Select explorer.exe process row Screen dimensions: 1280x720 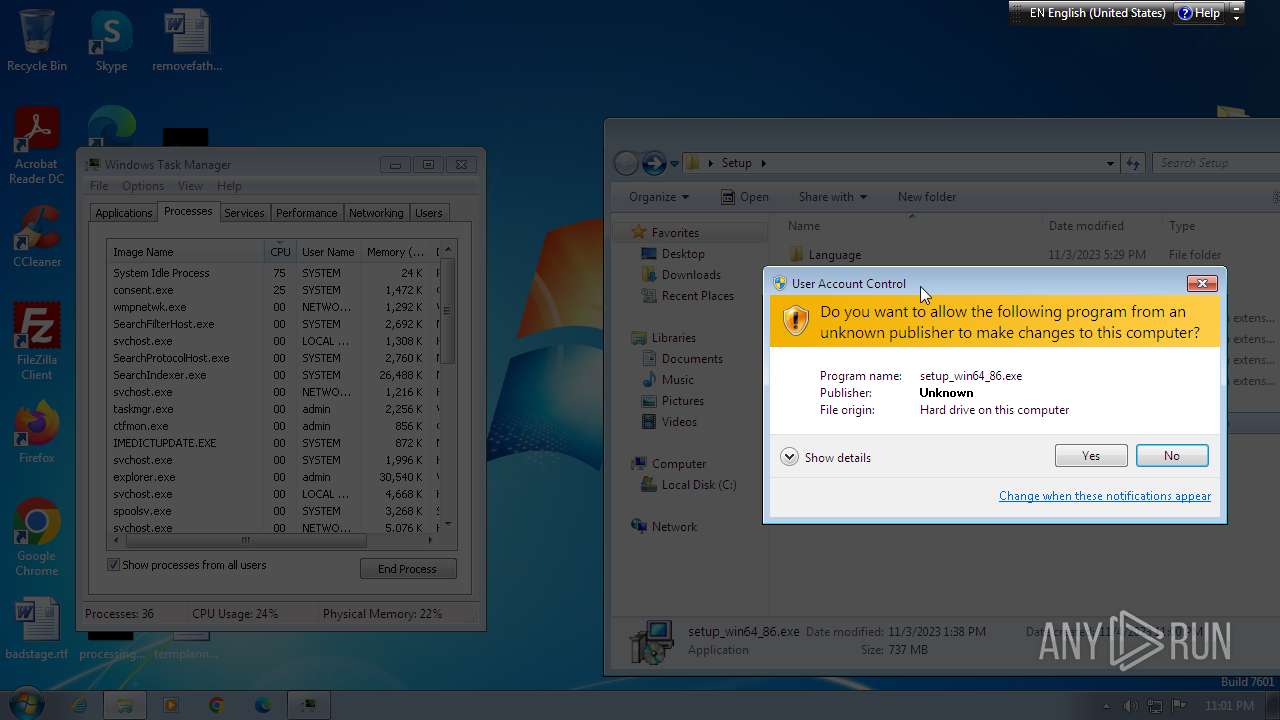tap(273, 477)
